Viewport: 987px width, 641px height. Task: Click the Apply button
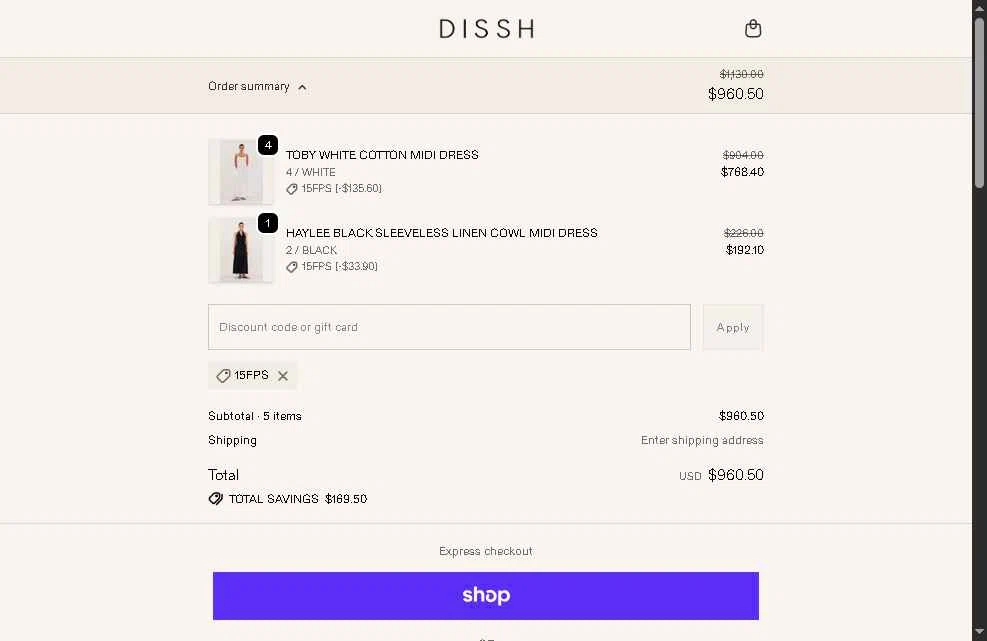click(733, 327)
